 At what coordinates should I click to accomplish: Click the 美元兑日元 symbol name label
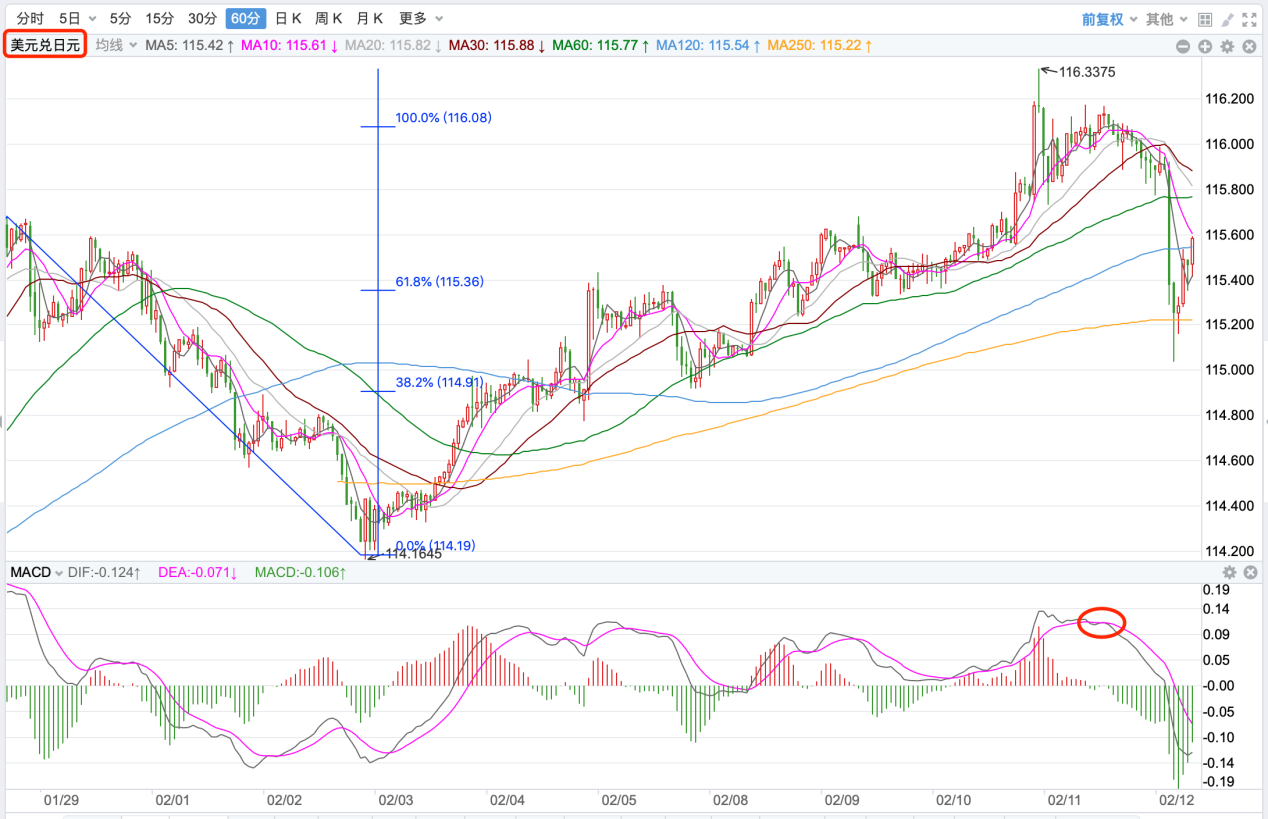click(x=45, y=45)
